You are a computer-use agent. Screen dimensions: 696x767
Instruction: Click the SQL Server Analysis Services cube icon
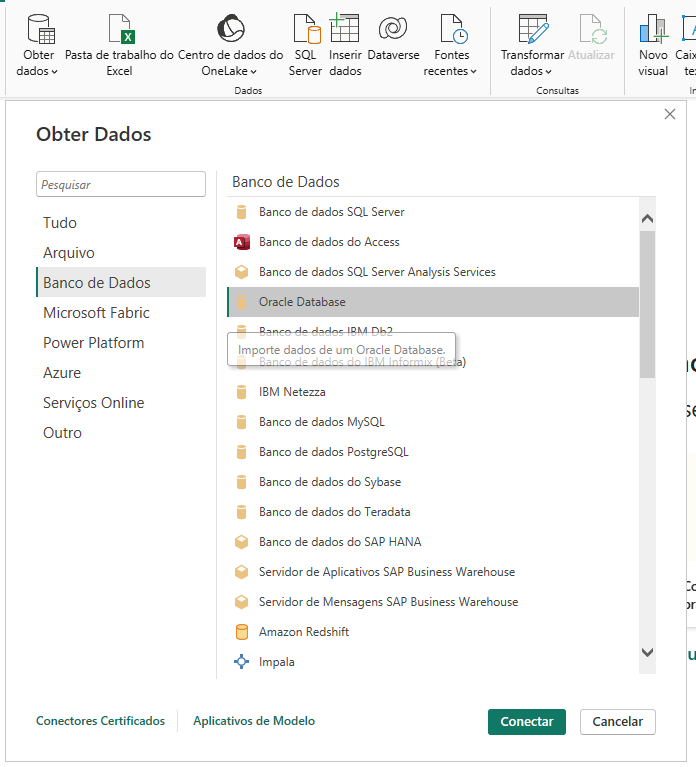(242, 272)
